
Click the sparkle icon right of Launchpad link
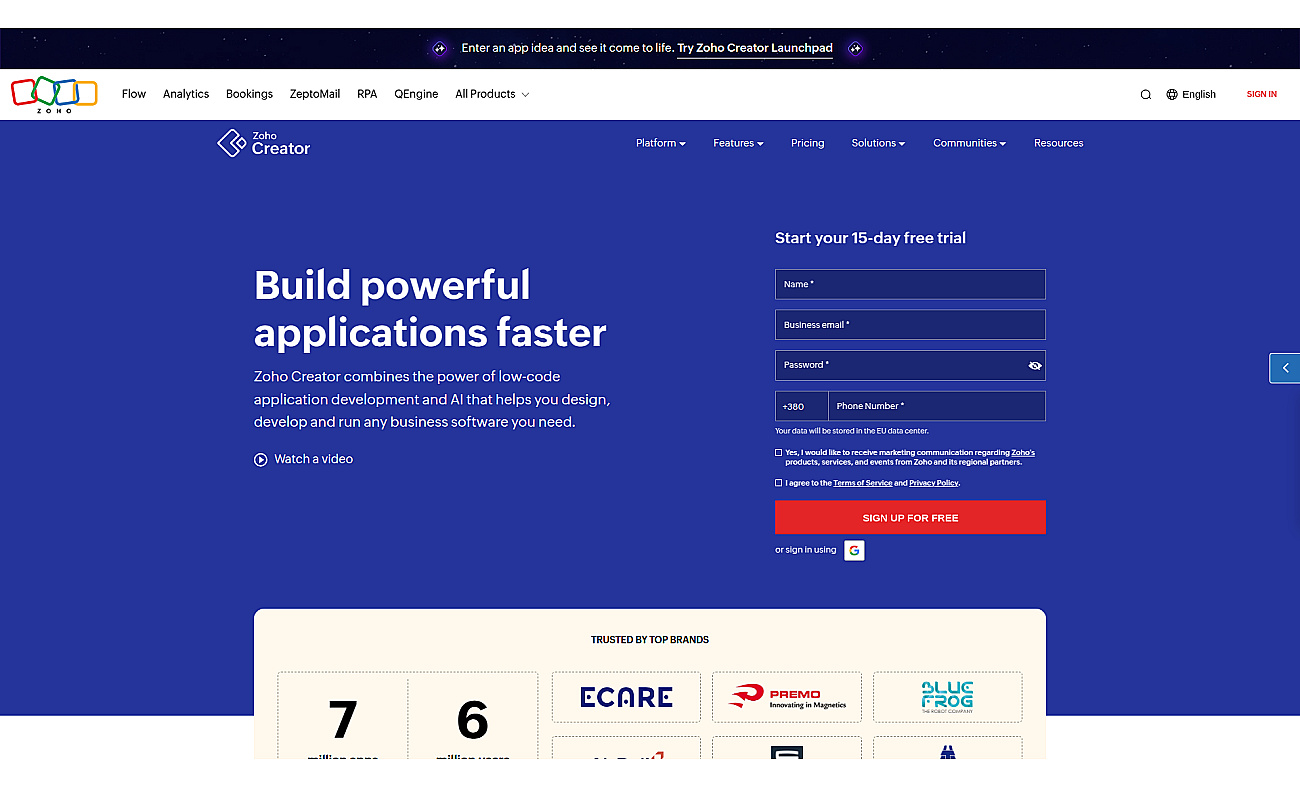[855, 48]
